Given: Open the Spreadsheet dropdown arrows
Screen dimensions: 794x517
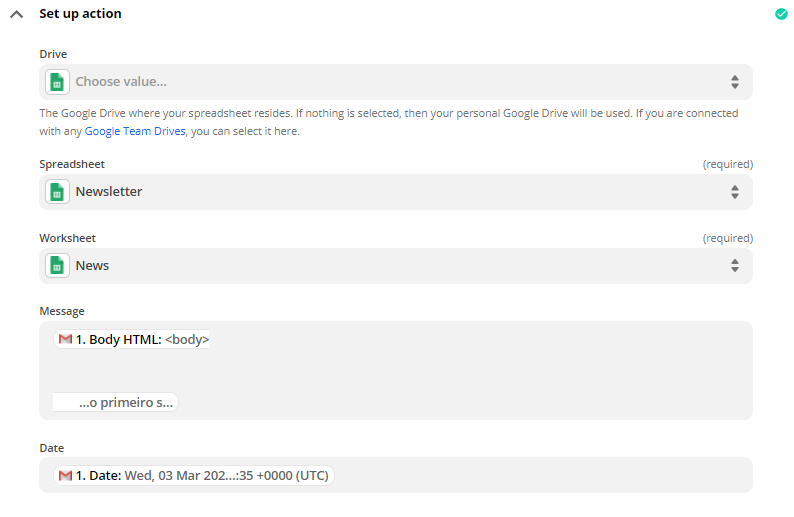Looking at the screenshot, I should (x=734, y=192).
